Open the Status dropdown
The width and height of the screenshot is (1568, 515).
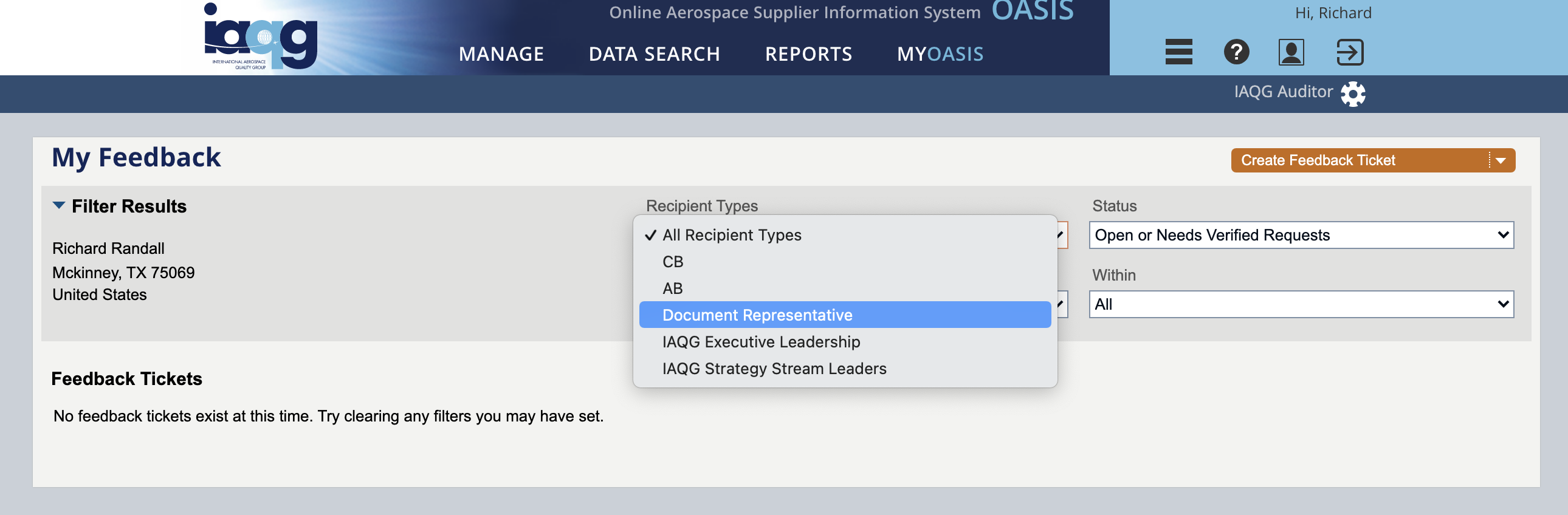tap(1301, 235)
